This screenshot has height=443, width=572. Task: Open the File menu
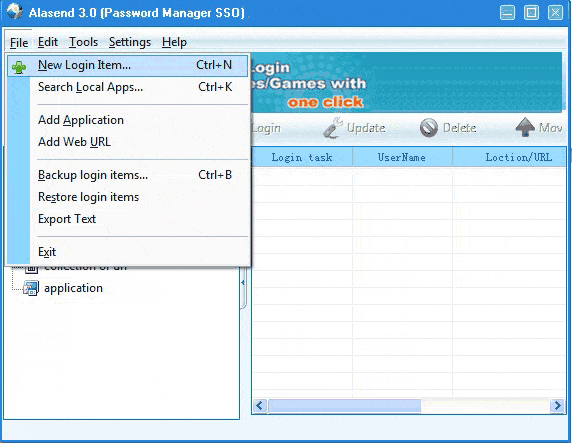(19, 42)
